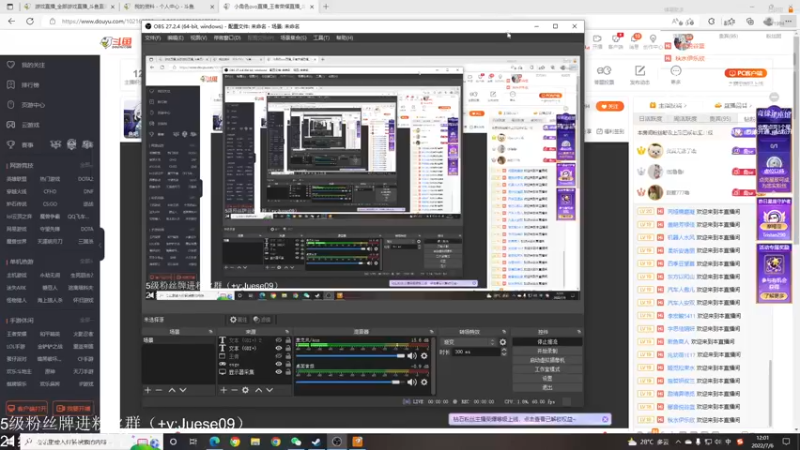800x450 pixels.
Task: Open 场景集合(S) menu in OBS
Action: tap(293, 38)
